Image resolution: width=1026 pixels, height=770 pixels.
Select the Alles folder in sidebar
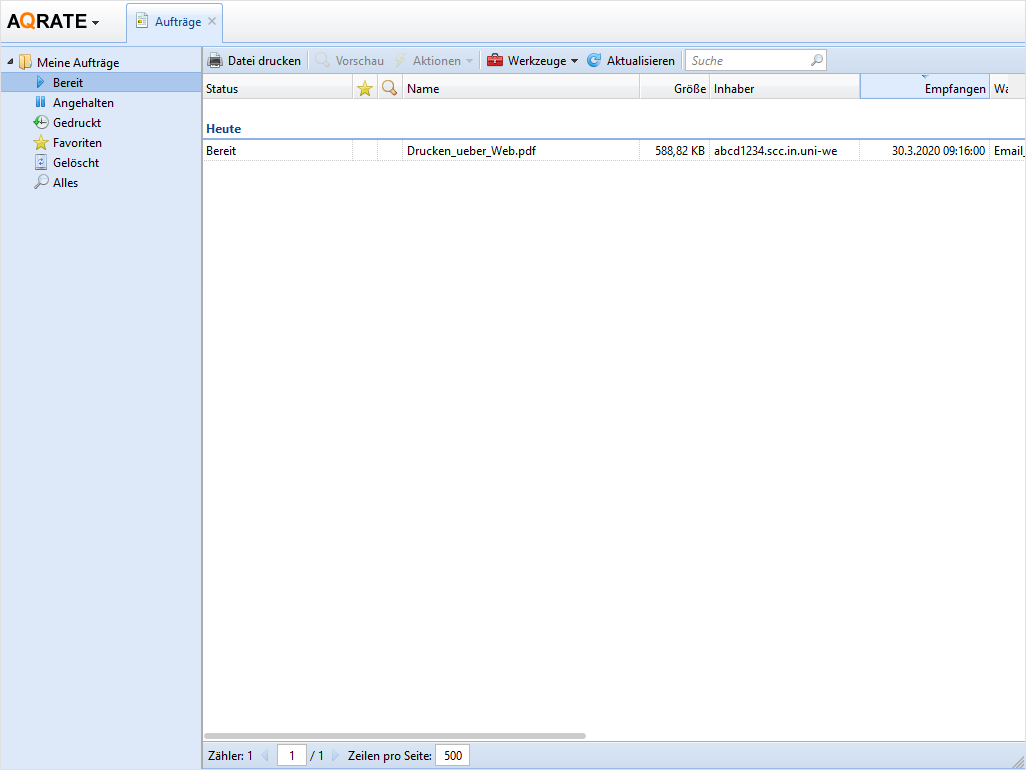(x=65, y=183)
